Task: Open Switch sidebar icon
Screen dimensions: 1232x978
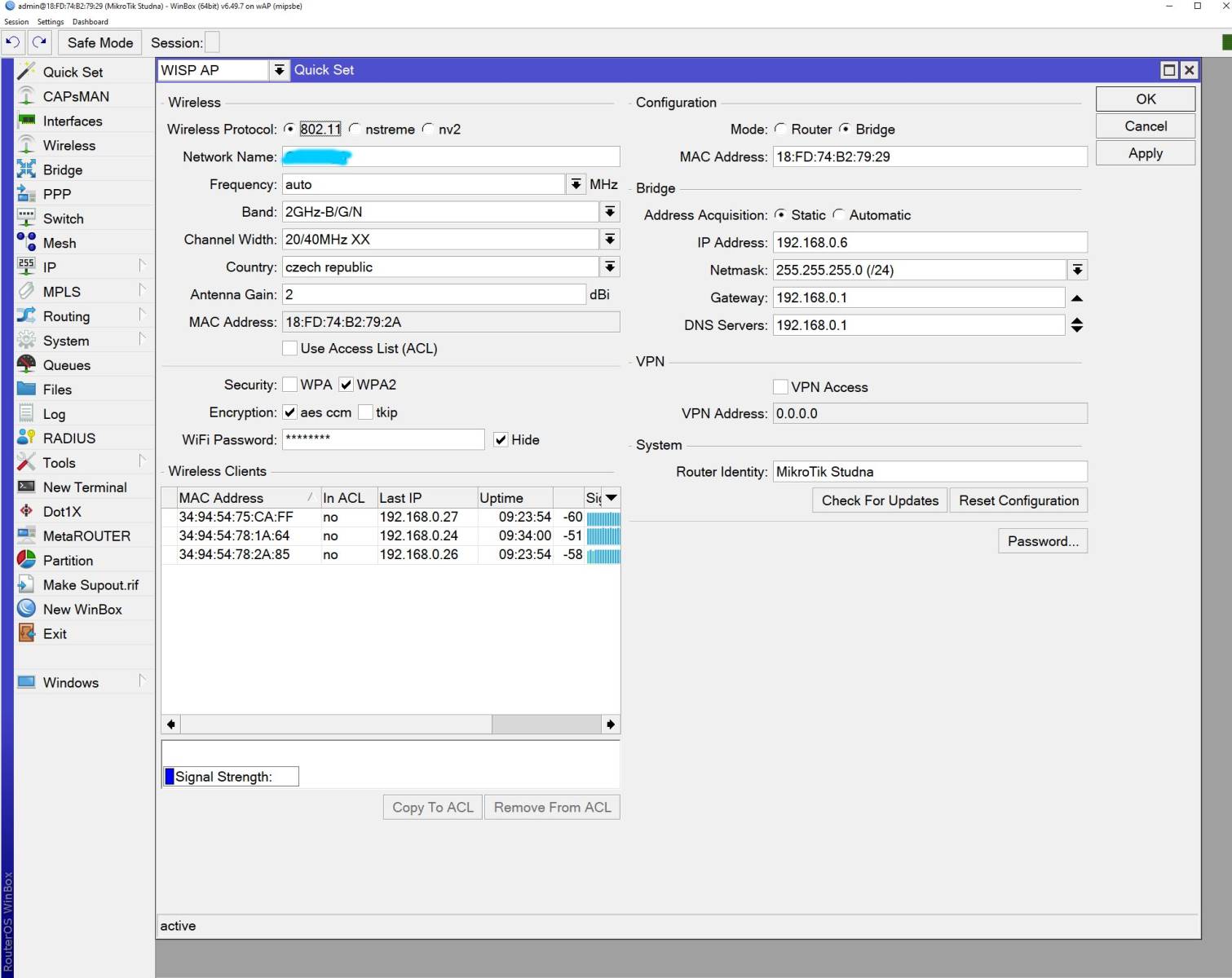Action: 26,218
